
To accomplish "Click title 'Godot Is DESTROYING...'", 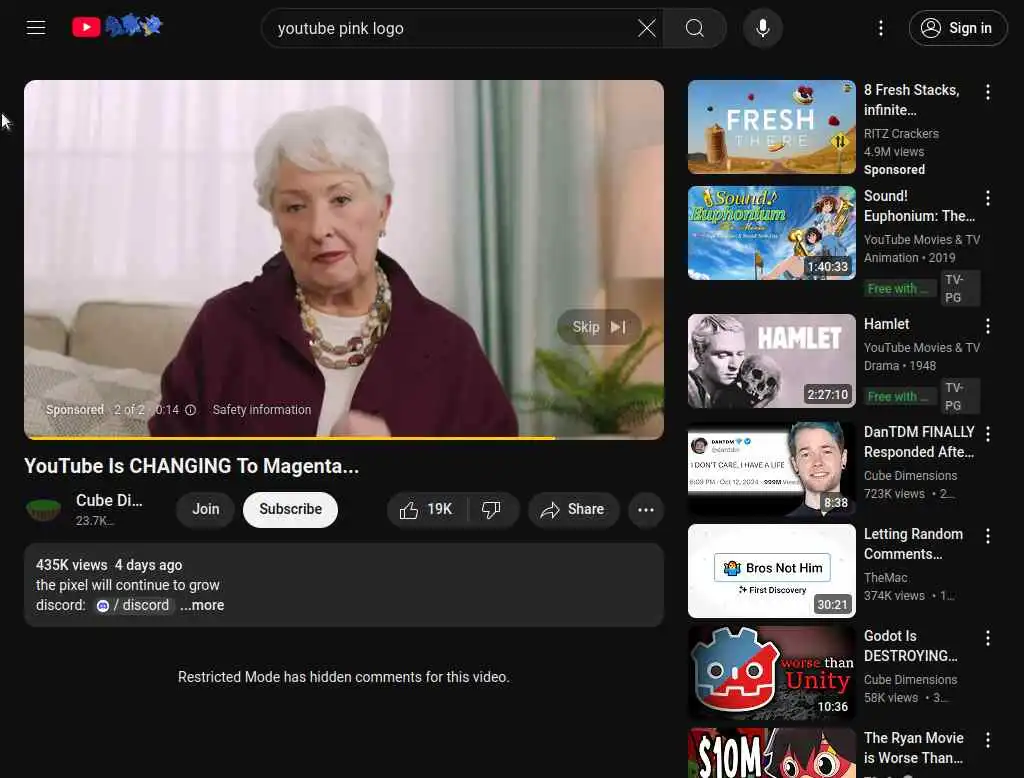I will 910,646.
